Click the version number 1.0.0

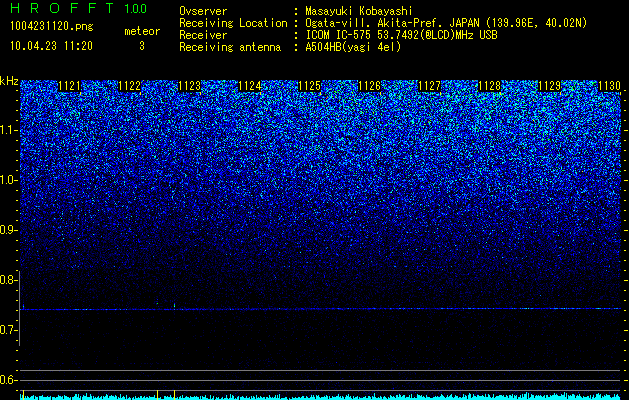click(135, 8)
